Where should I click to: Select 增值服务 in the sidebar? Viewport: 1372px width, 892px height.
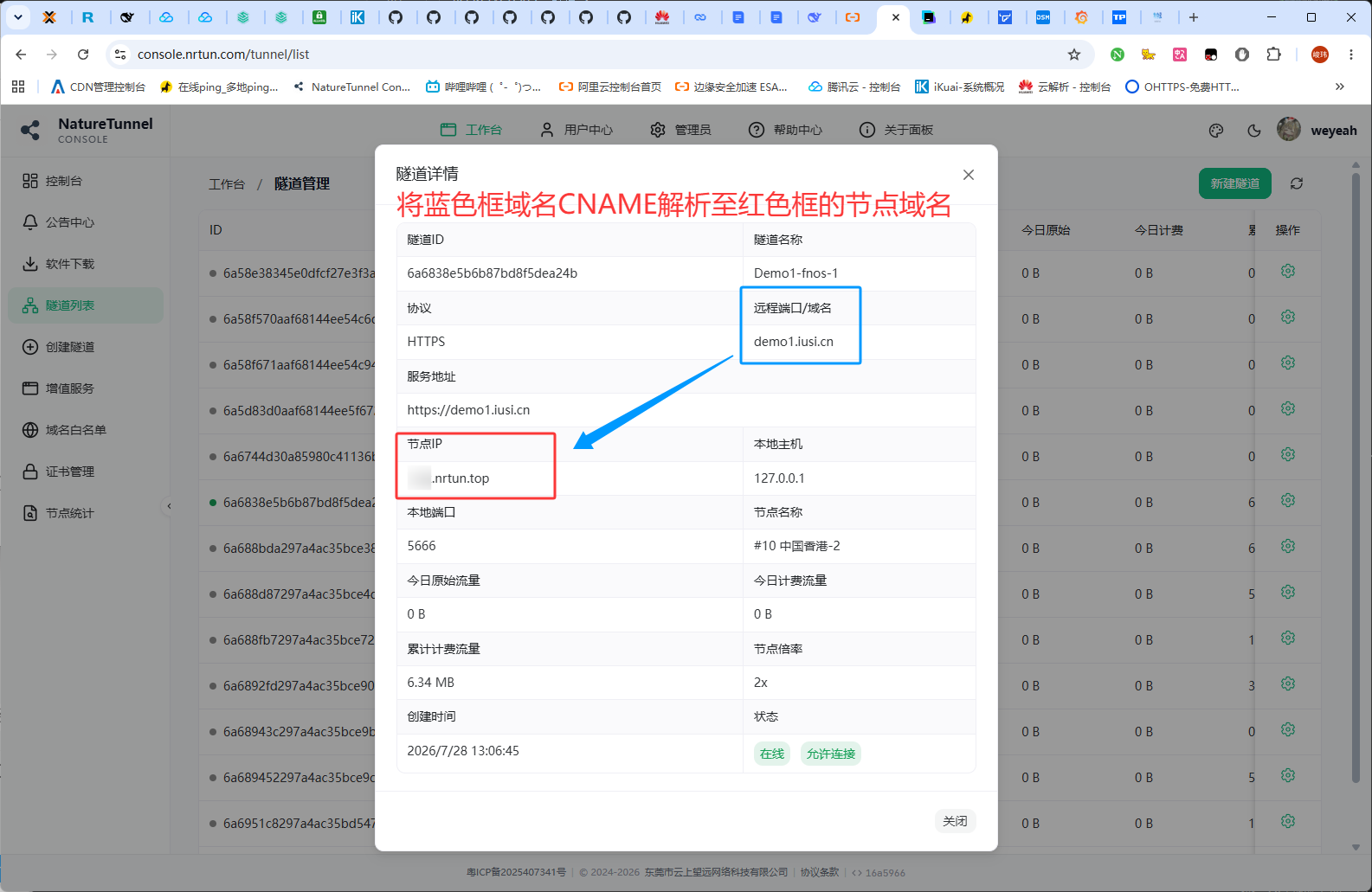click(85, 388)
